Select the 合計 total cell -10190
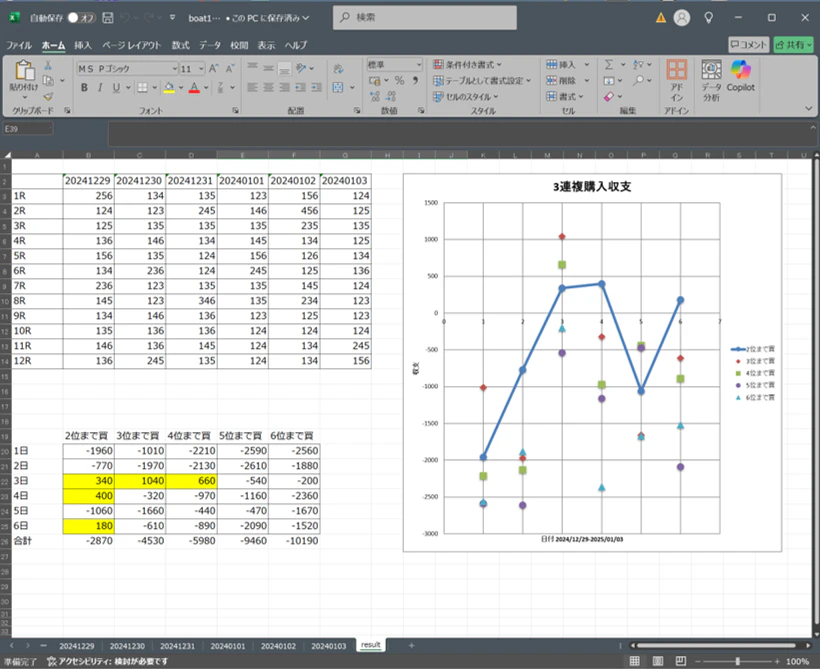Viewport: 820px width, 669px height. coord(294,541)
